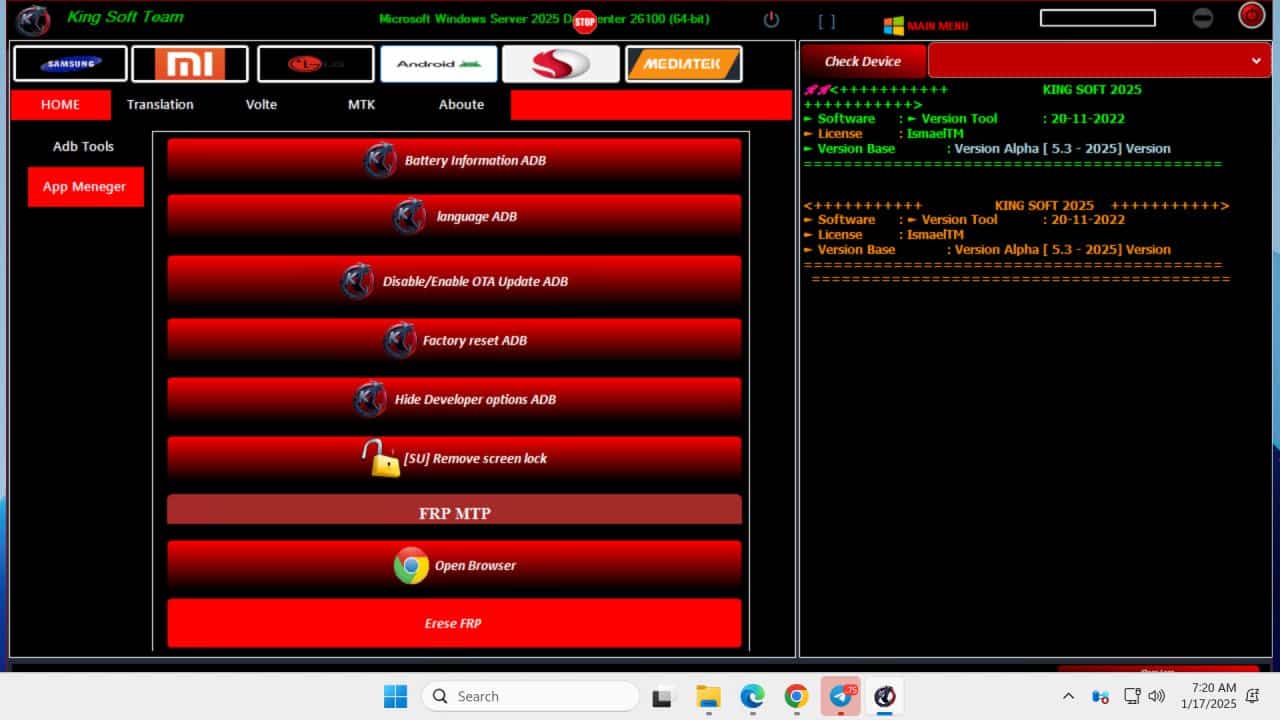
Task: Click Battery Information ADB button
Action: [454, 160]
